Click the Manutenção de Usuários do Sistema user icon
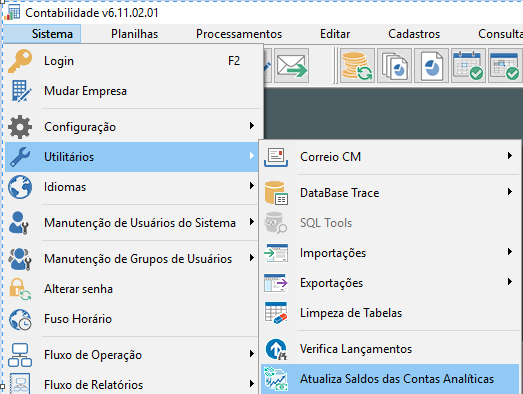 19,223
